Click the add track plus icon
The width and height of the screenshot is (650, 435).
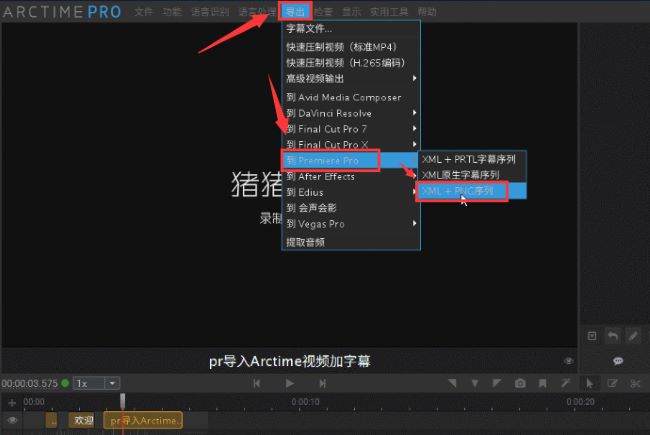pyautogui.click(x=13, y=402)
